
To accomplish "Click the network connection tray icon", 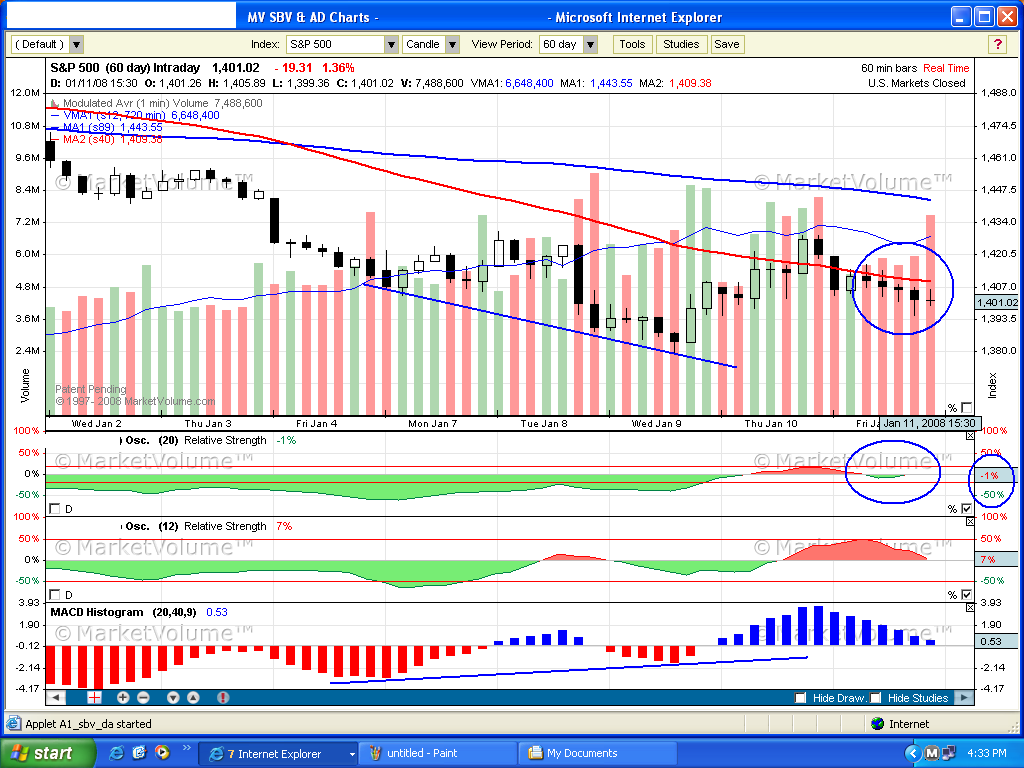I will coord(948,753).
